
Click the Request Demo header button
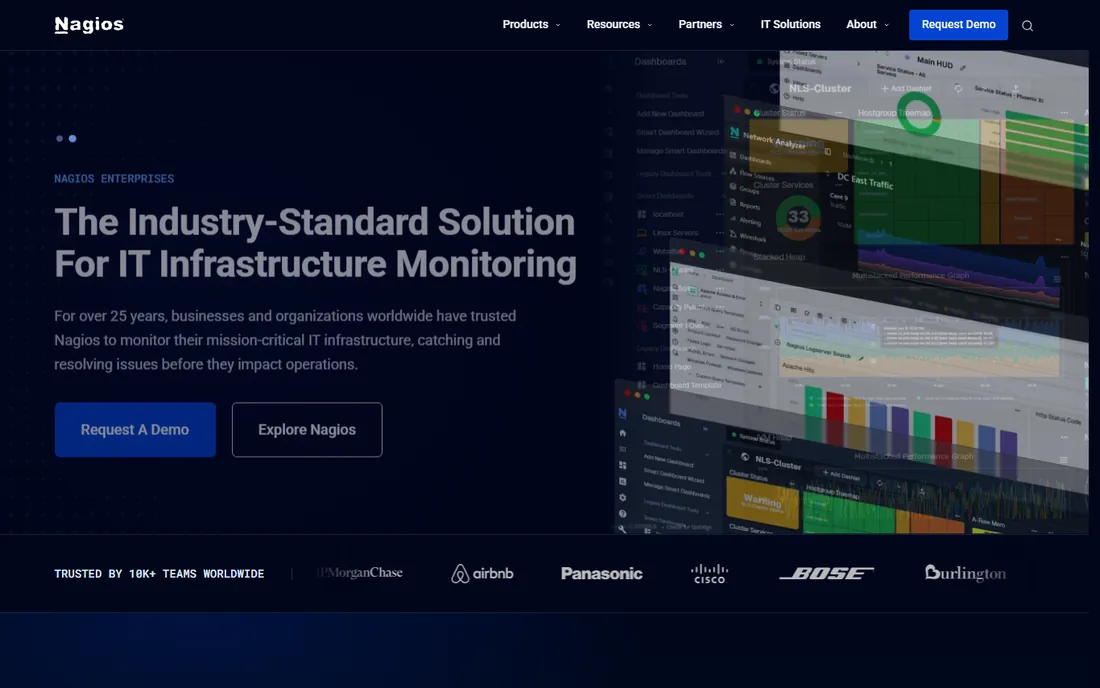click(x=958, y=25)
